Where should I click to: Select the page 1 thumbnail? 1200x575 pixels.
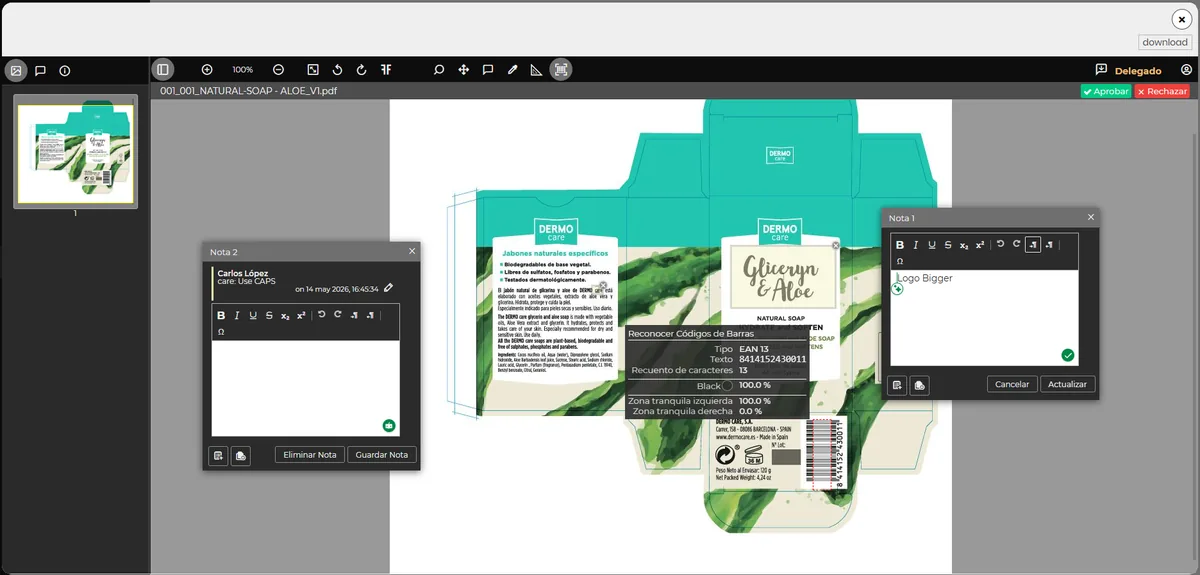pyautogui.click(x=75, y=151)
